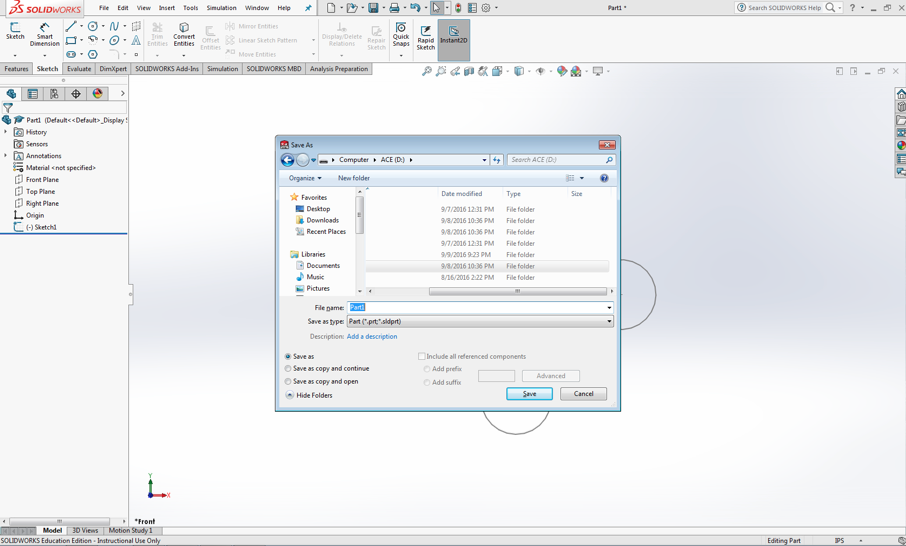Screen dimensions: 906x546
Task: Open Quick Snaps tool
Action: tap(401, 35)
